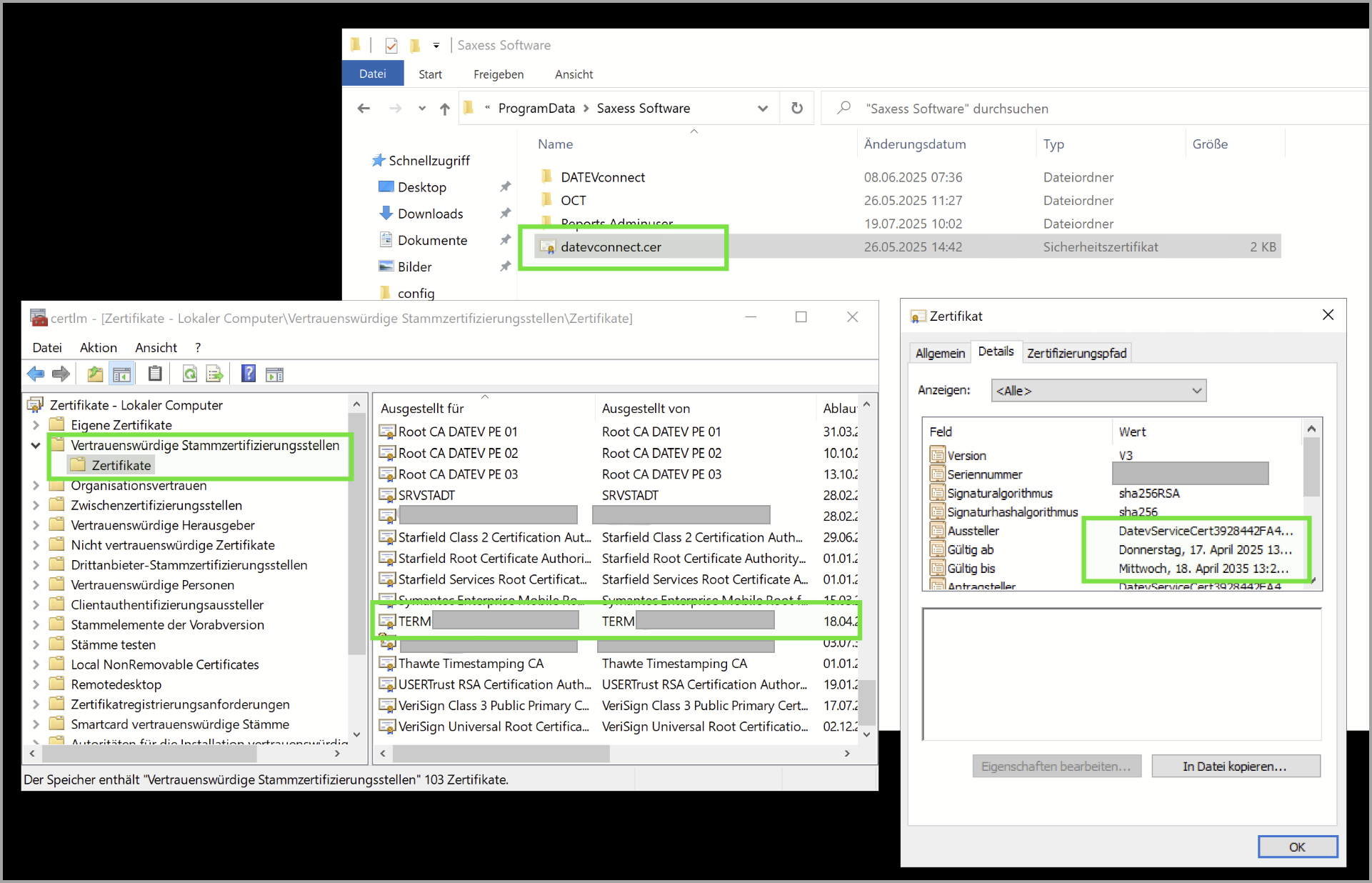This screenshot has height=883, width=1372.
Task: Click the clipboard Copy icon in certlm toolbar
Action: point(155,374)
